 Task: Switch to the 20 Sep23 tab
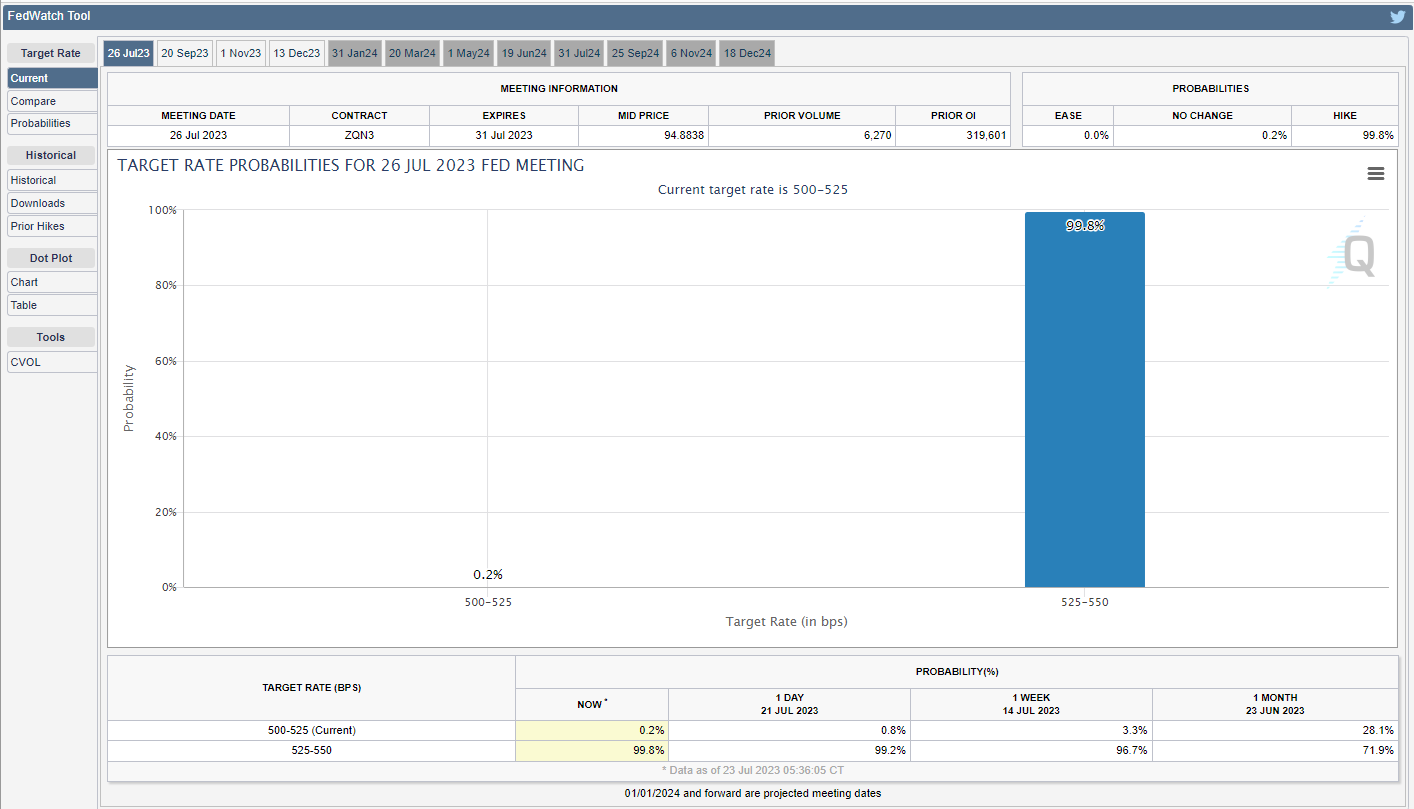185,53
